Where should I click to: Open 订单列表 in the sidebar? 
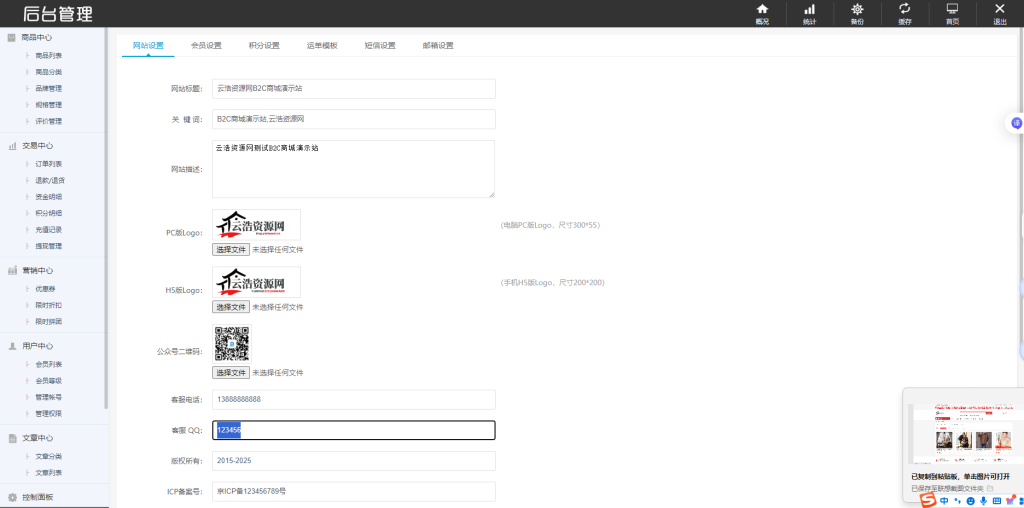point(49,164)
